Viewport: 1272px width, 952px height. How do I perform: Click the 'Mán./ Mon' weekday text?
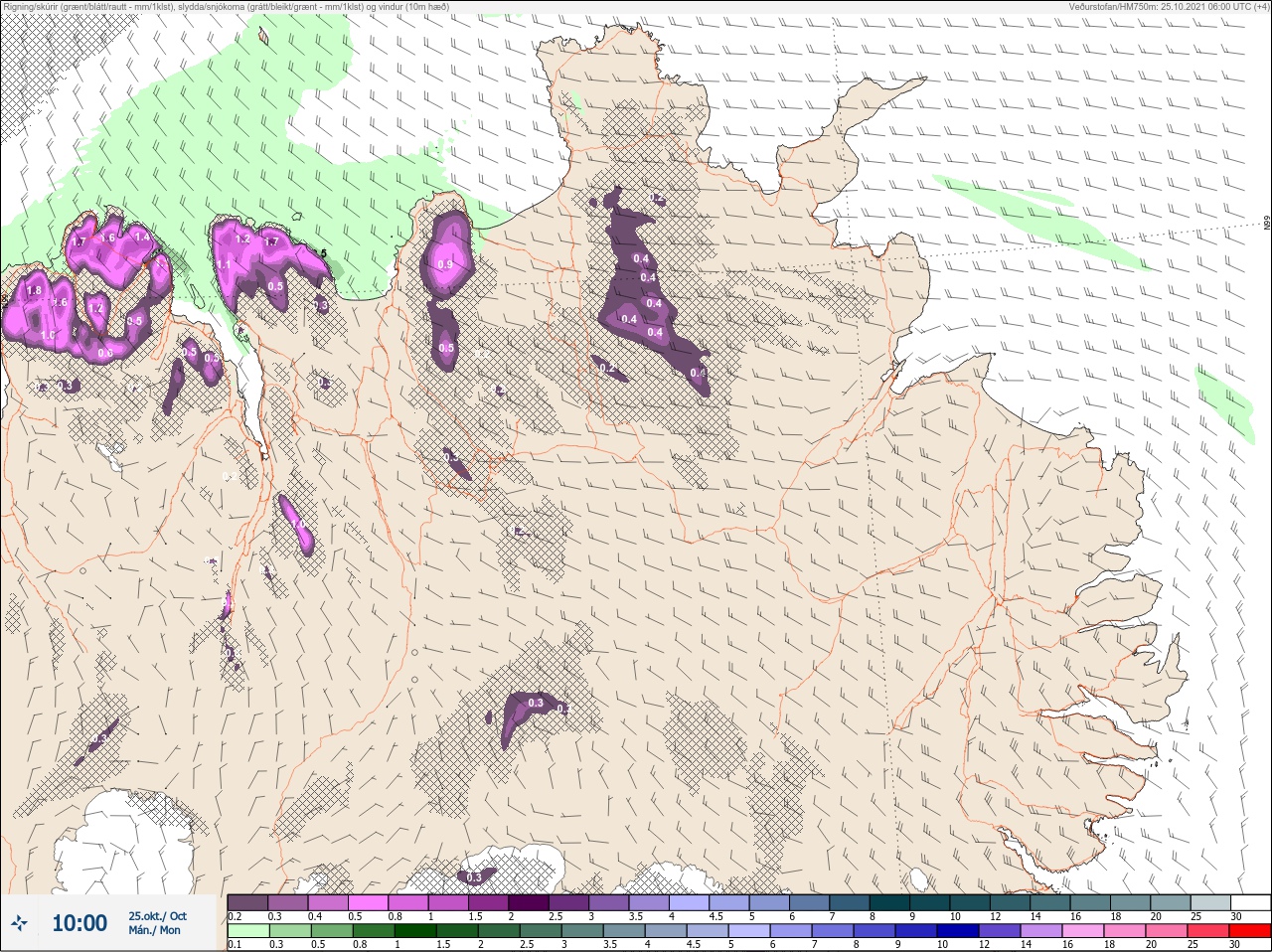point(154,931)
